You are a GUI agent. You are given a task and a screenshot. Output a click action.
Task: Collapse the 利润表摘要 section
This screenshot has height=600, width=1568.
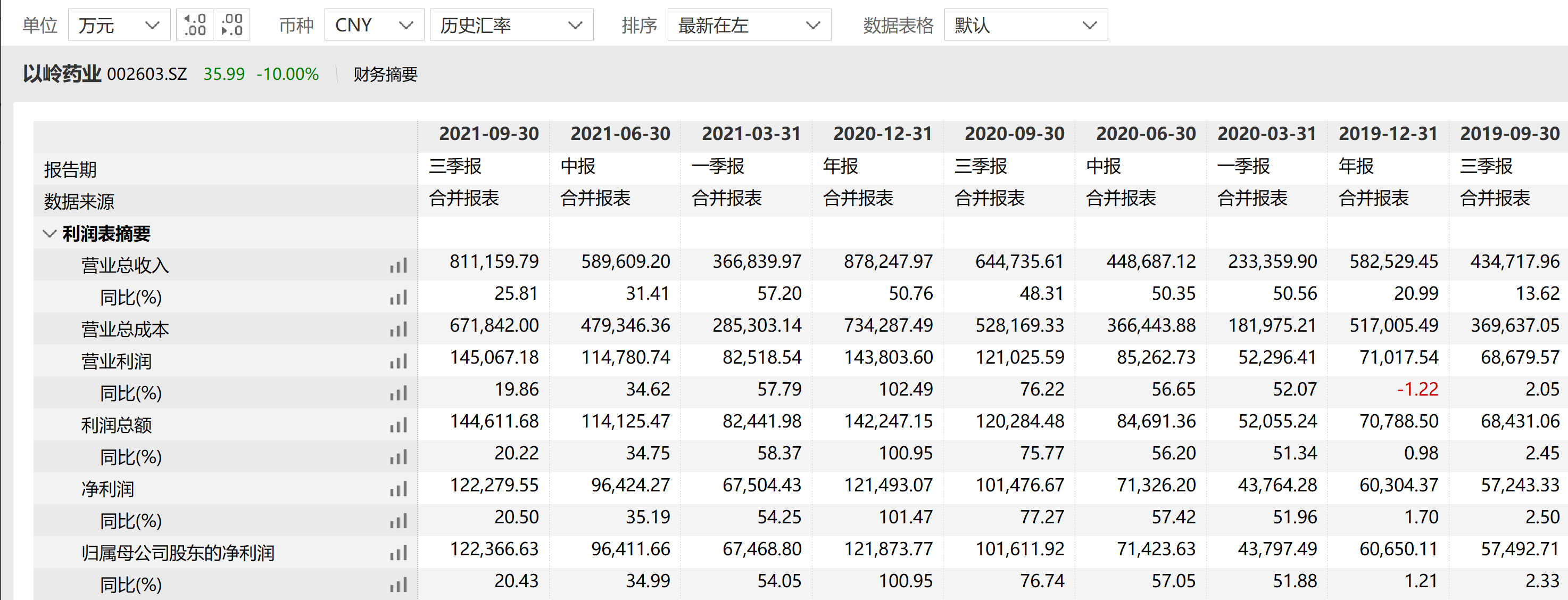pos(50,233)
